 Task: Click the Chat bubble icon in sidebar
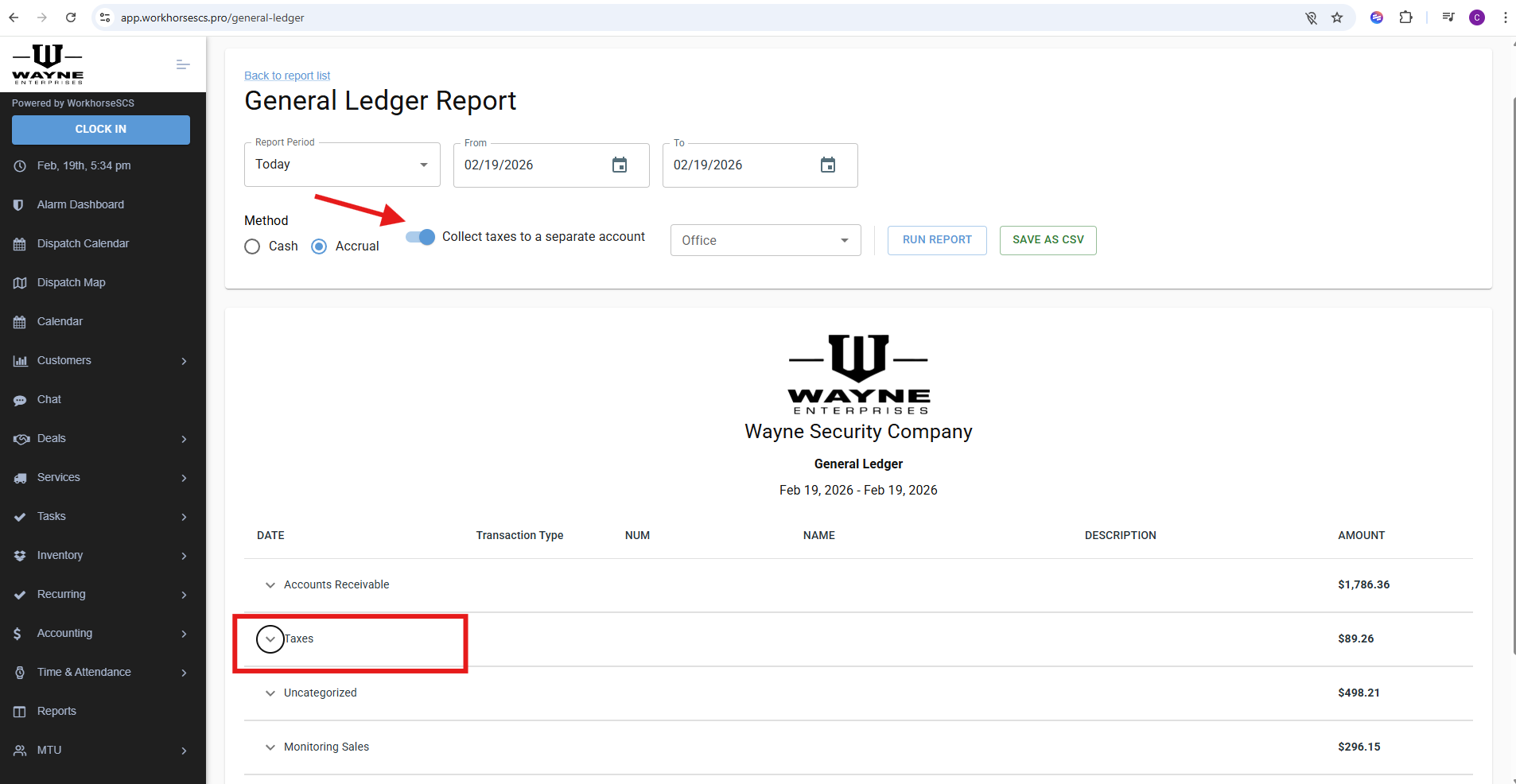coord(20,400)
